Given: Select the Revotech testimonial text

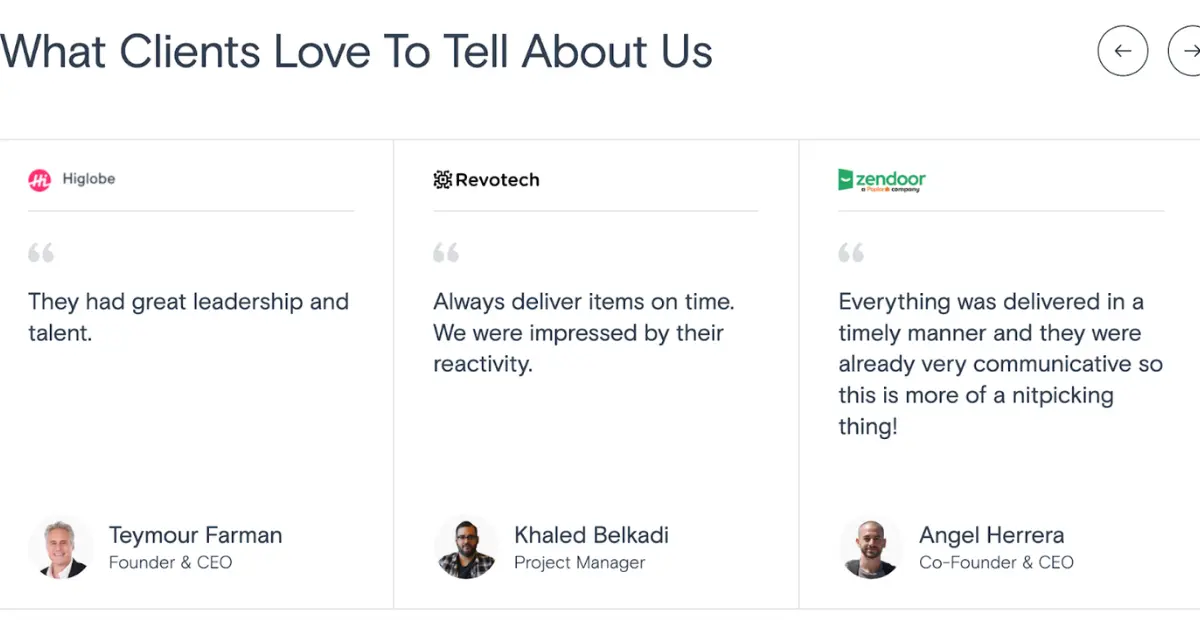Looking at the screenshot, I should [x=583, y=332].
